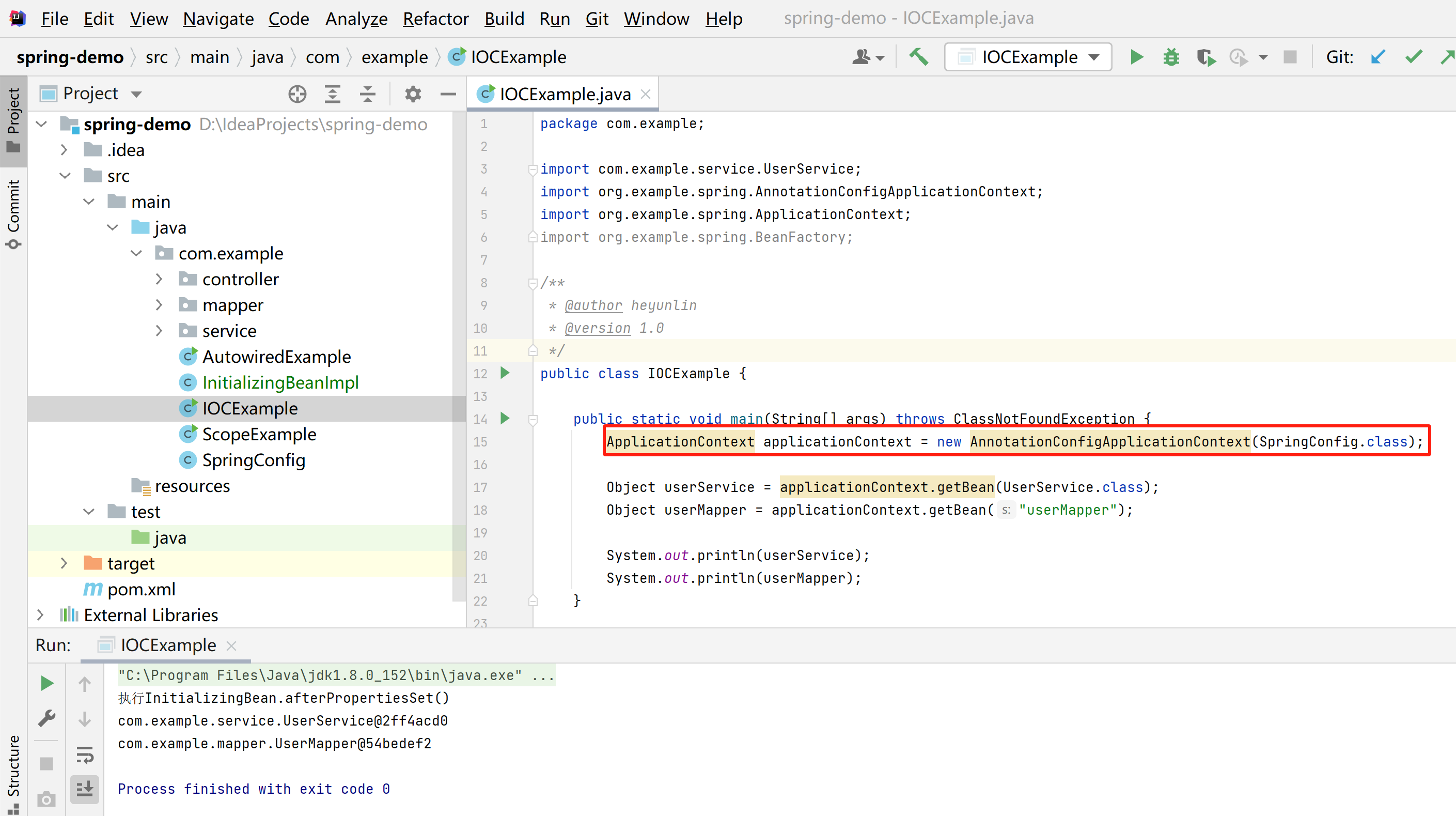The width and height of the screenshot is (1456, 816).
Task: Run IOCExample with Coverage icon
Action: (1205, 56)
